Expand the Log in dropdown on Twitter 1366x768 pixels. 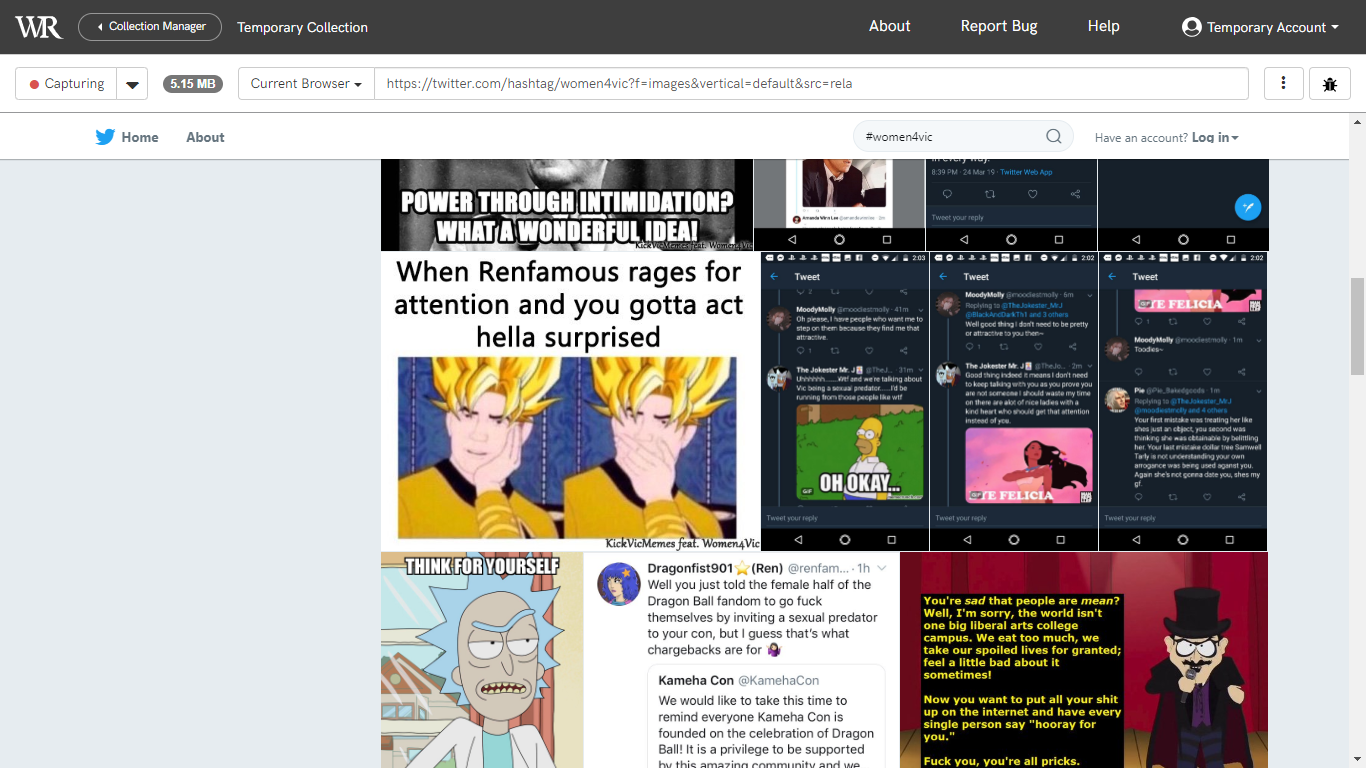pyautogui.click(x=1215, y=138)
